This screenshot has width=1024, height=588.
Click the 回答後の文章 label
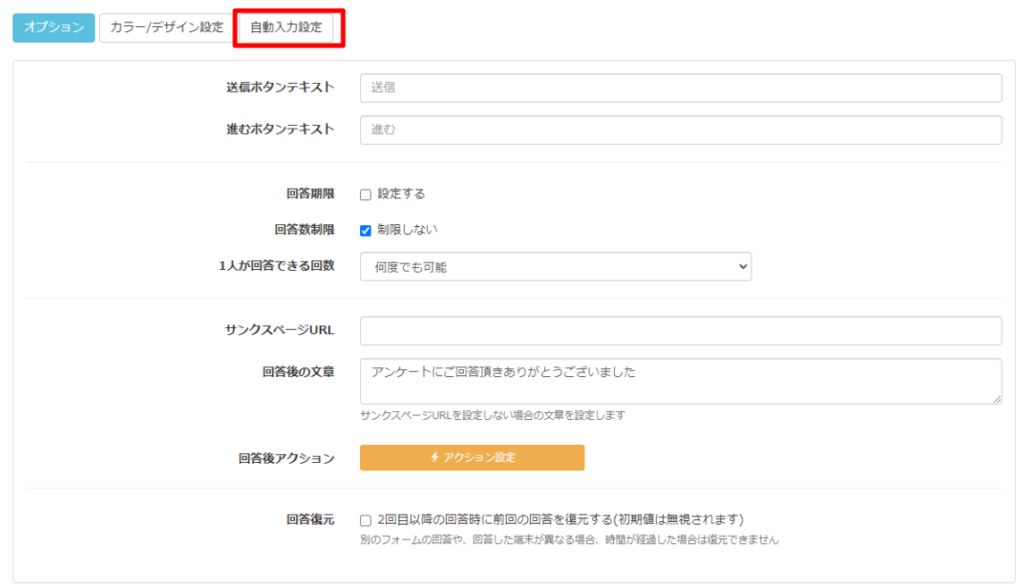298,372
